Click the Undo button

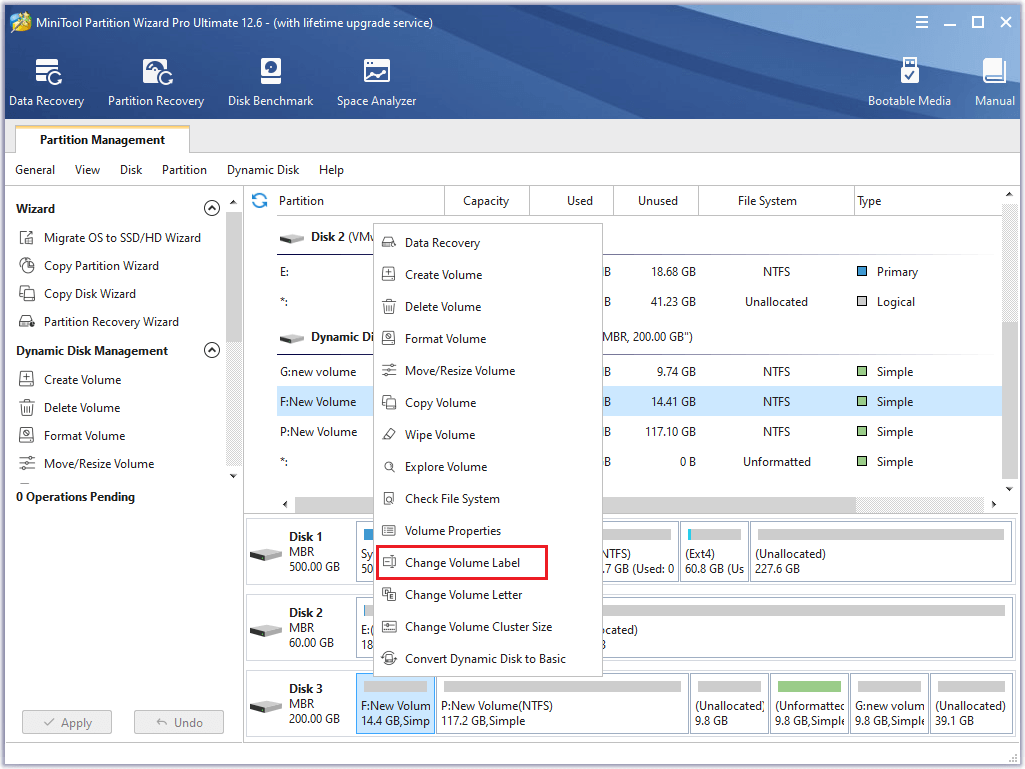[179, 723]
